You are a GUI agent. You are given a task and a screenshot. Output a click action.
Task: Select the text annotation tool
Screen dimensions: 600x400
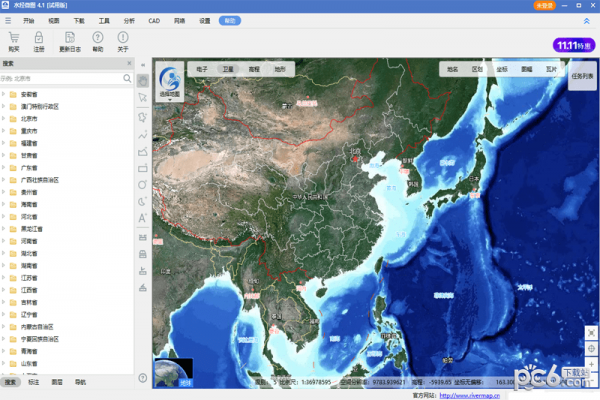tap(143, 218)
